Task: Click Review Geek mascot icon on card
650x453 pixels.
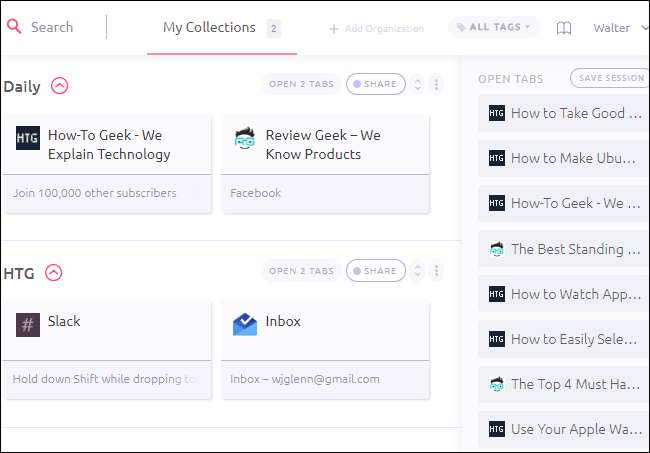Action: (x=245, y=138)
